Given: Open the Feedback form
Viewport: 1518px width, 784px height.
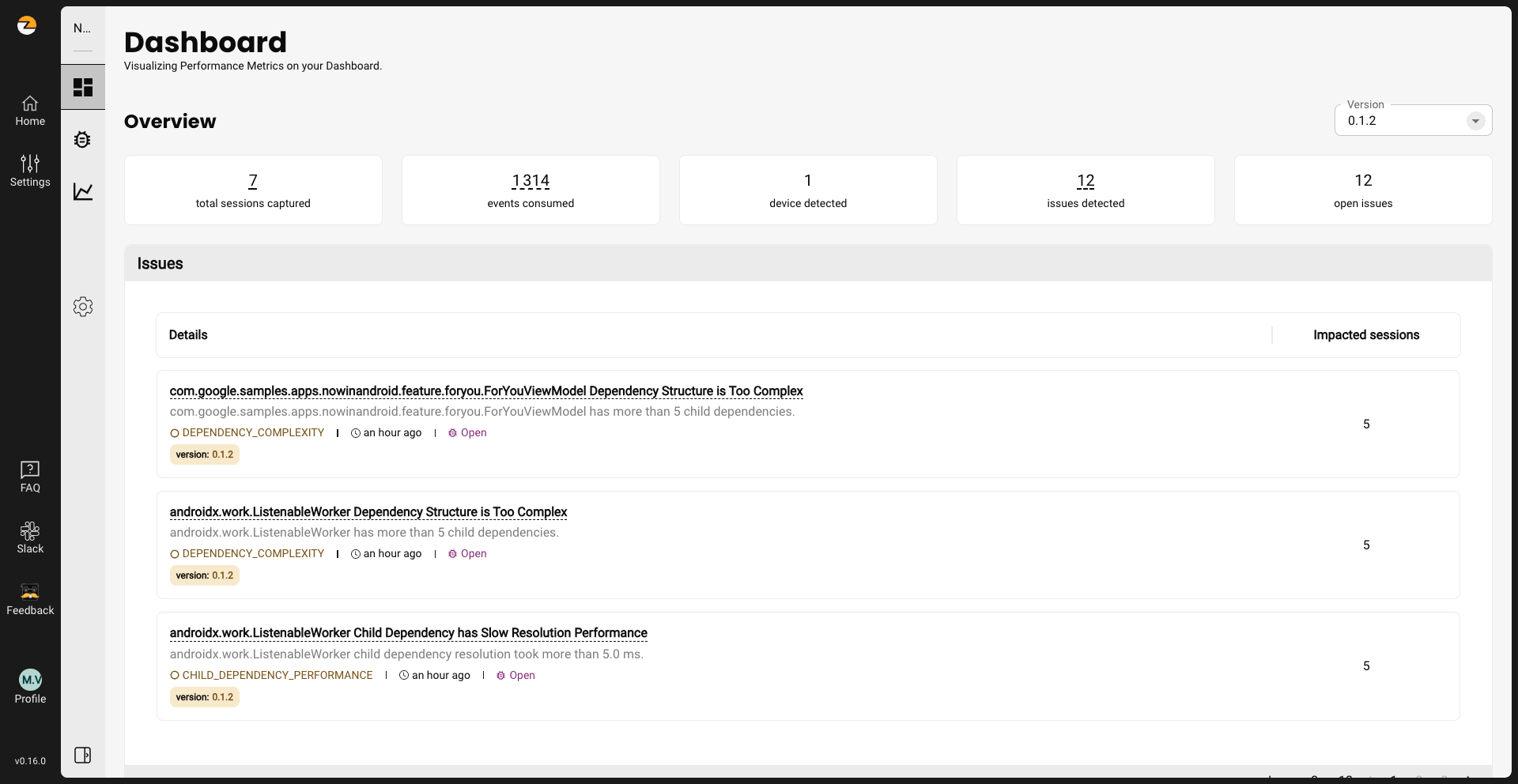Looking at the screenshot, I should [x=30, y=599].
